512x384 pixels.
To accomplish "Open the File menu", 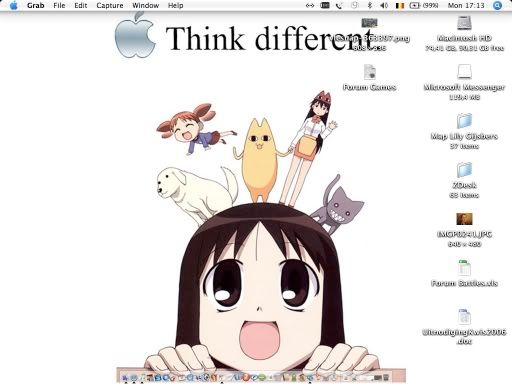I will point(59,5).
